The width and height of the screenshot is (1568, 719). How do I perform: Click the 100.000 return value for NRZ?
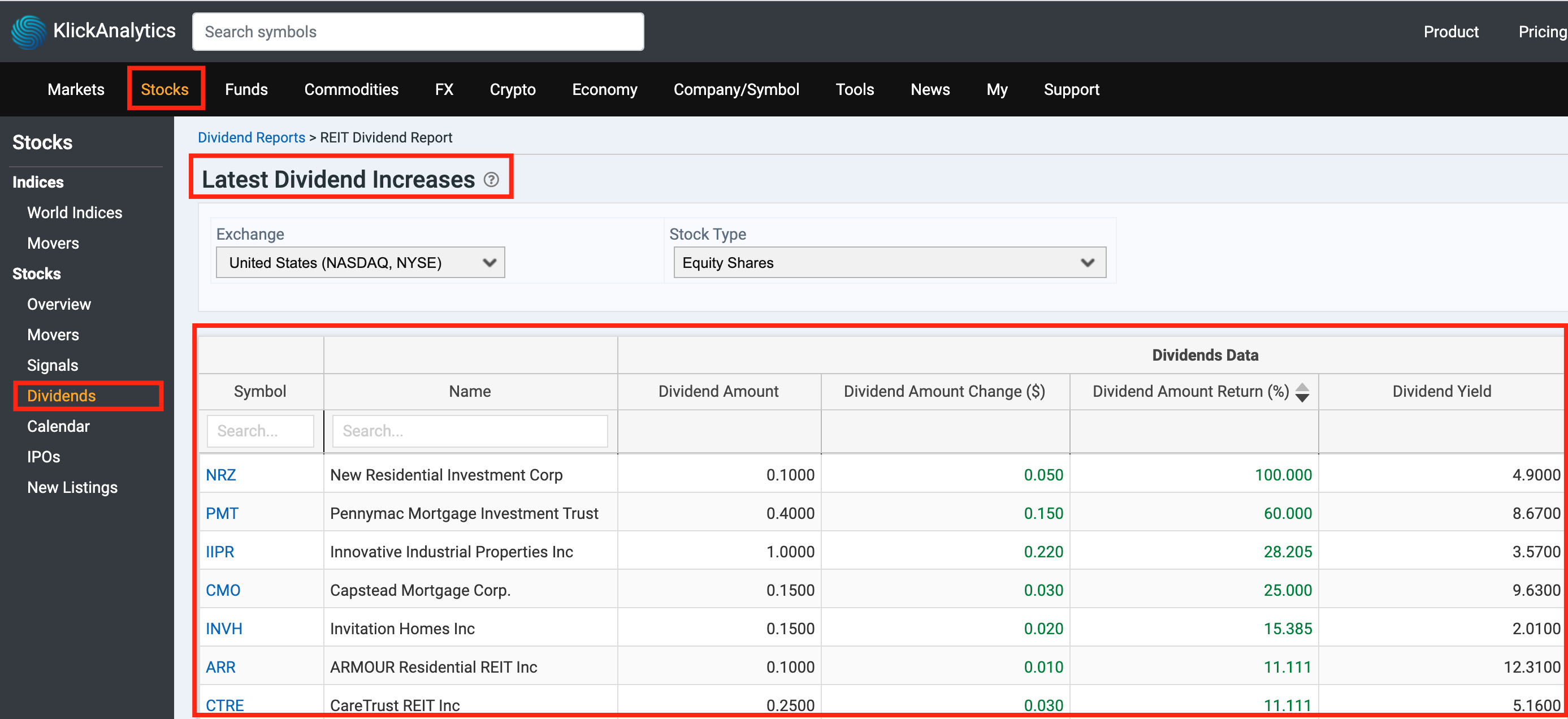click(x=1283, y=475)
